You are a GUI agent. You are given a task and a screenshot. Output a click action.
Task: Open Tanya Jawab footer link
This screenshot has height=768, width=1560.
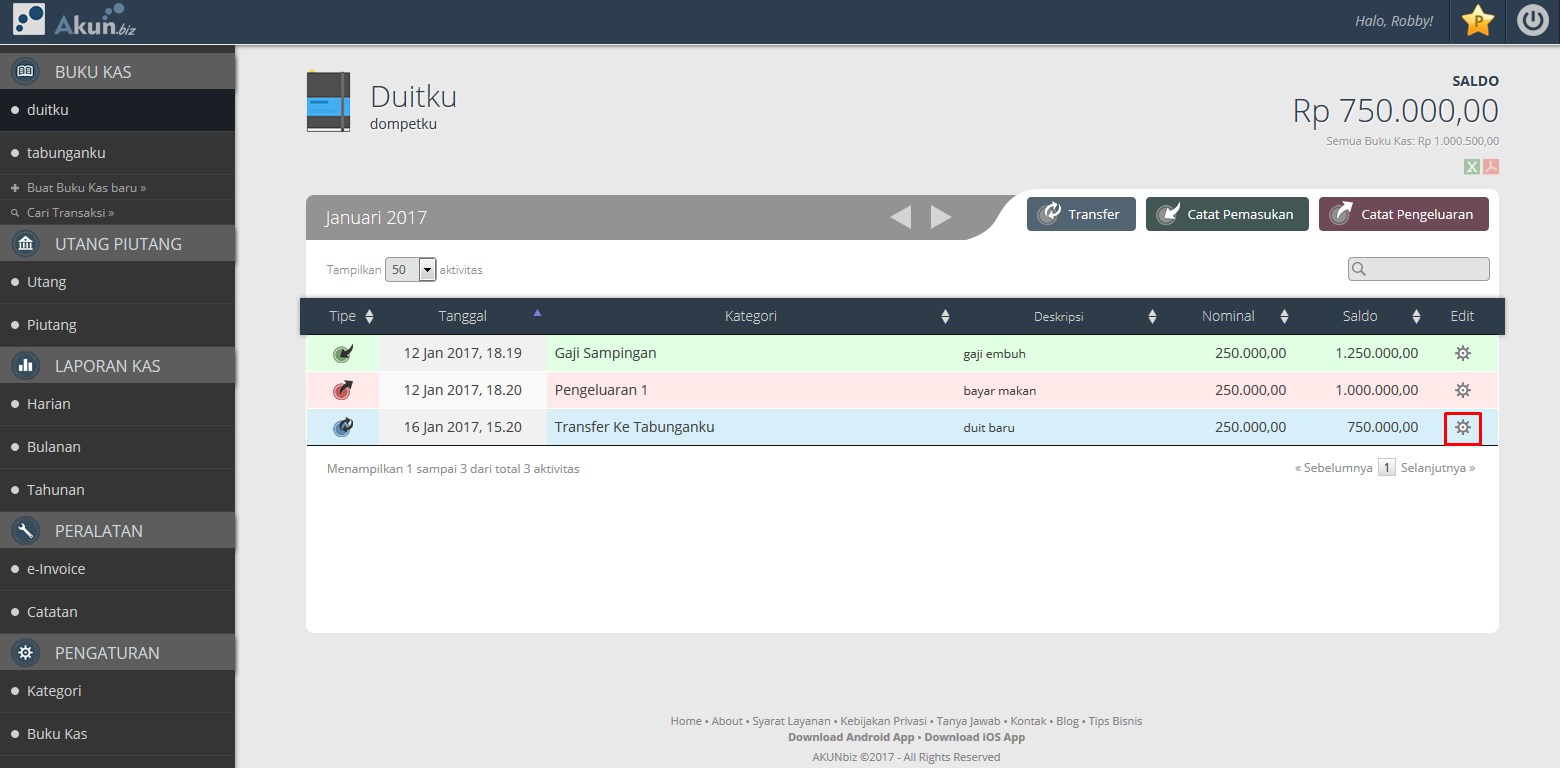[969, 721]
